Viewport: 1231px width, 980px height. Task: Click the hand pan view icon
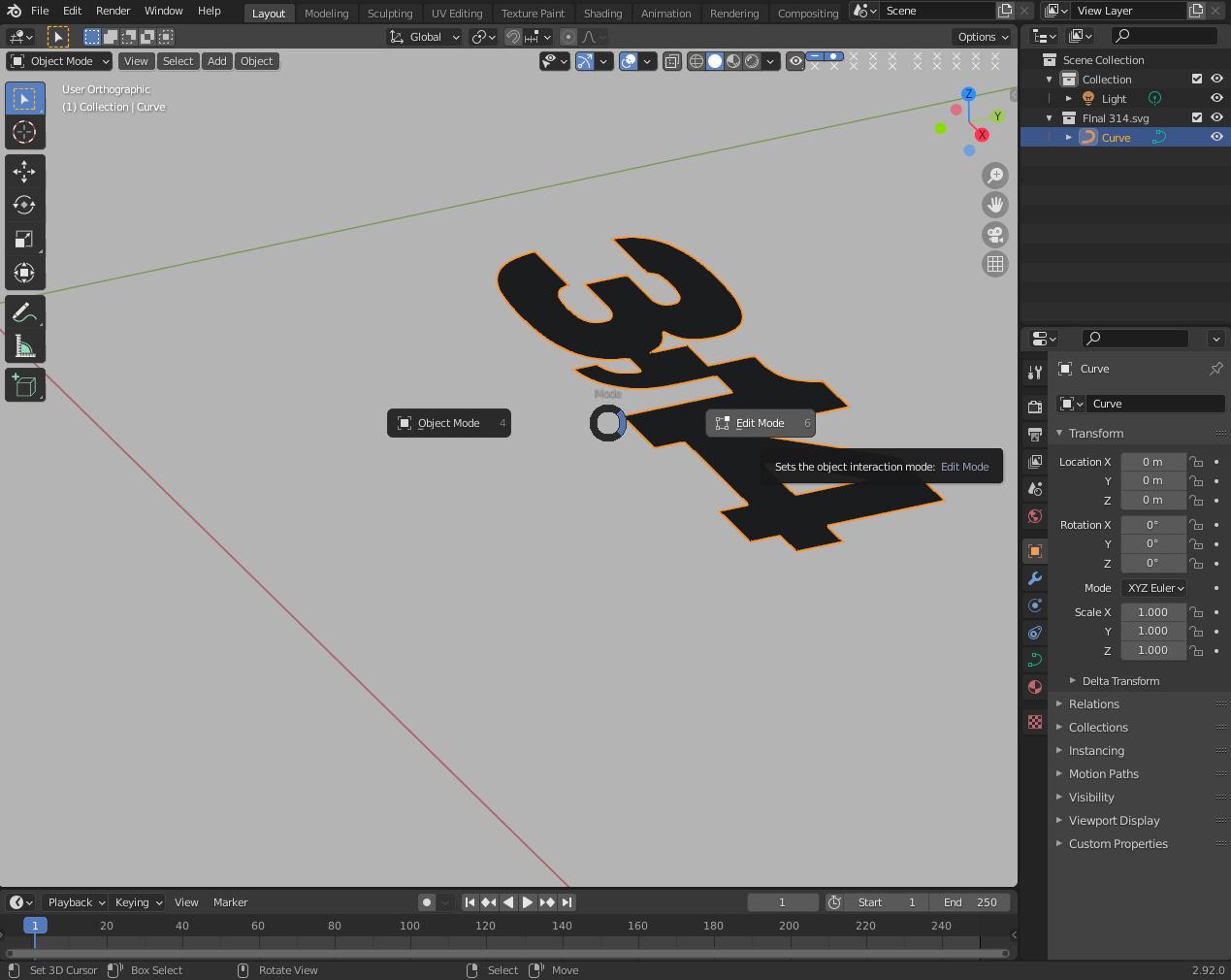pyautogui.click(x=995, y=205)
